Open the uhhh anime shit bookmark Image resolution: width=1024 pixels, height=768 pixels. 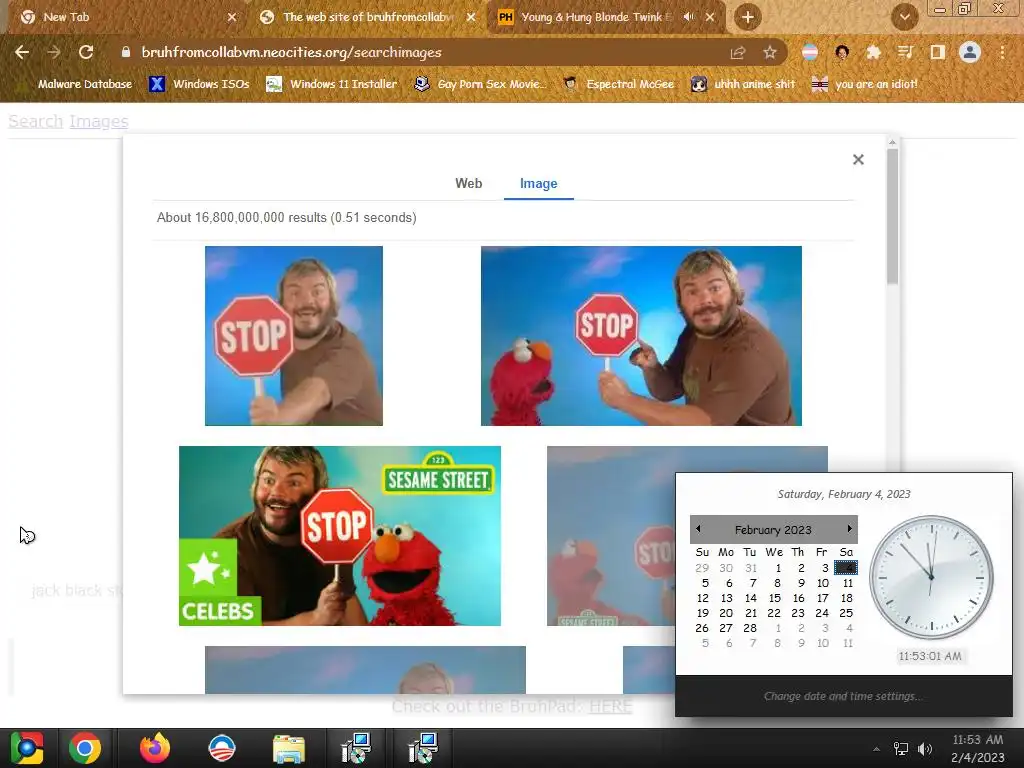(743, 84)
